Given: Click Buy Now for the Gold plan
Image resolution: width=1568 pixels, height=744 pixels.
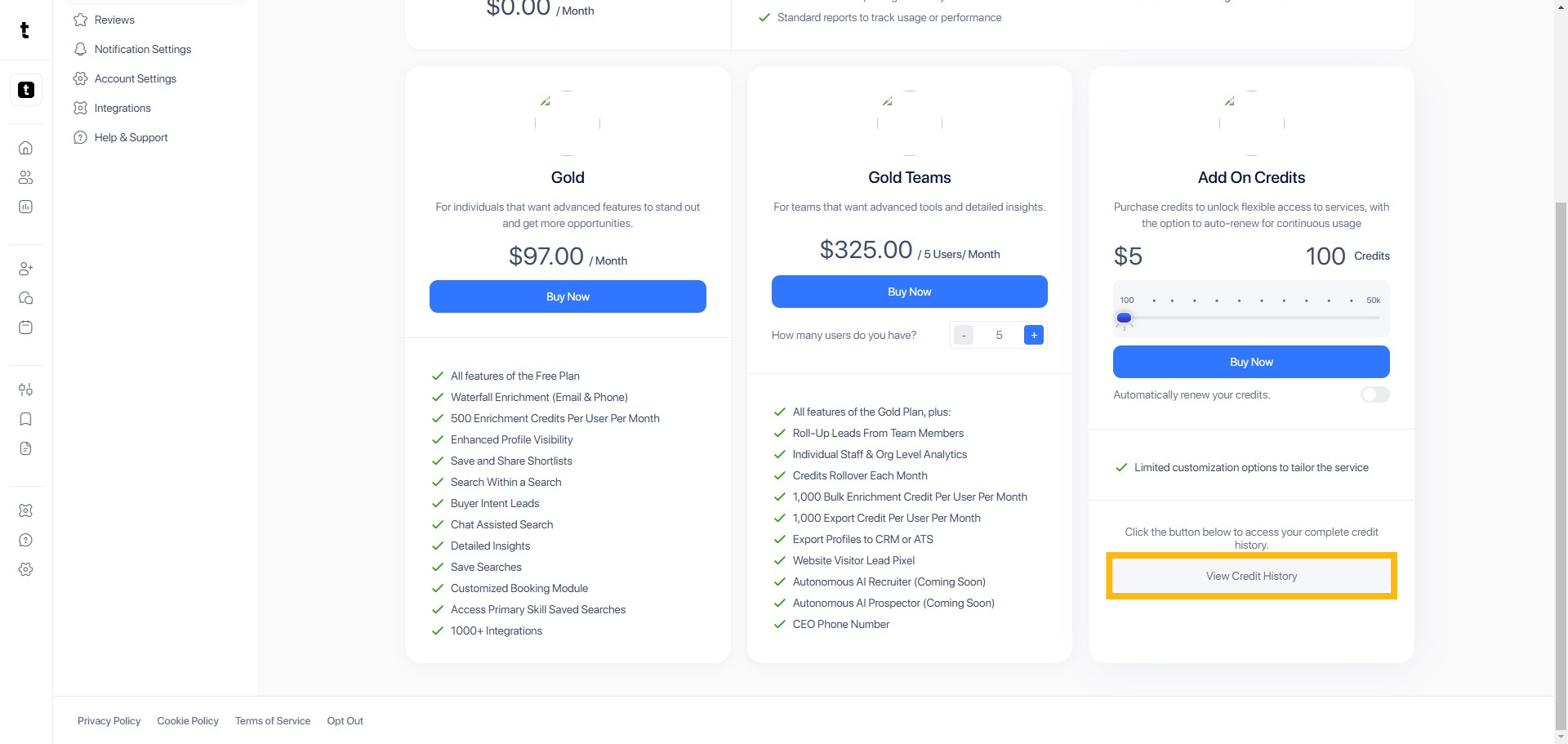Looking at the screenshot, I should [568, 296].
